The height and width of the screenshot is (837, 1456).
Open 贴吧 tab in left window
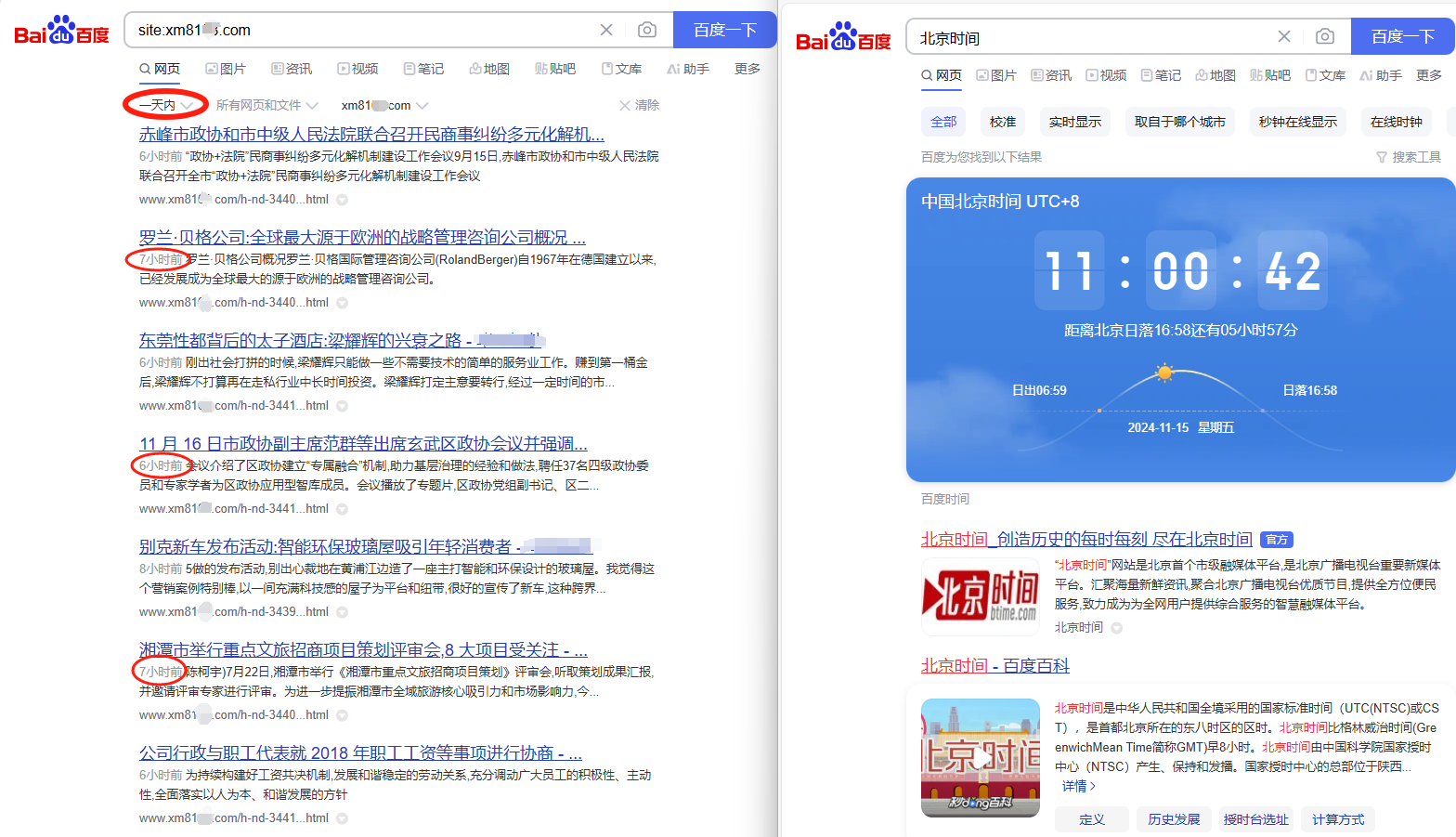point(555,69)
